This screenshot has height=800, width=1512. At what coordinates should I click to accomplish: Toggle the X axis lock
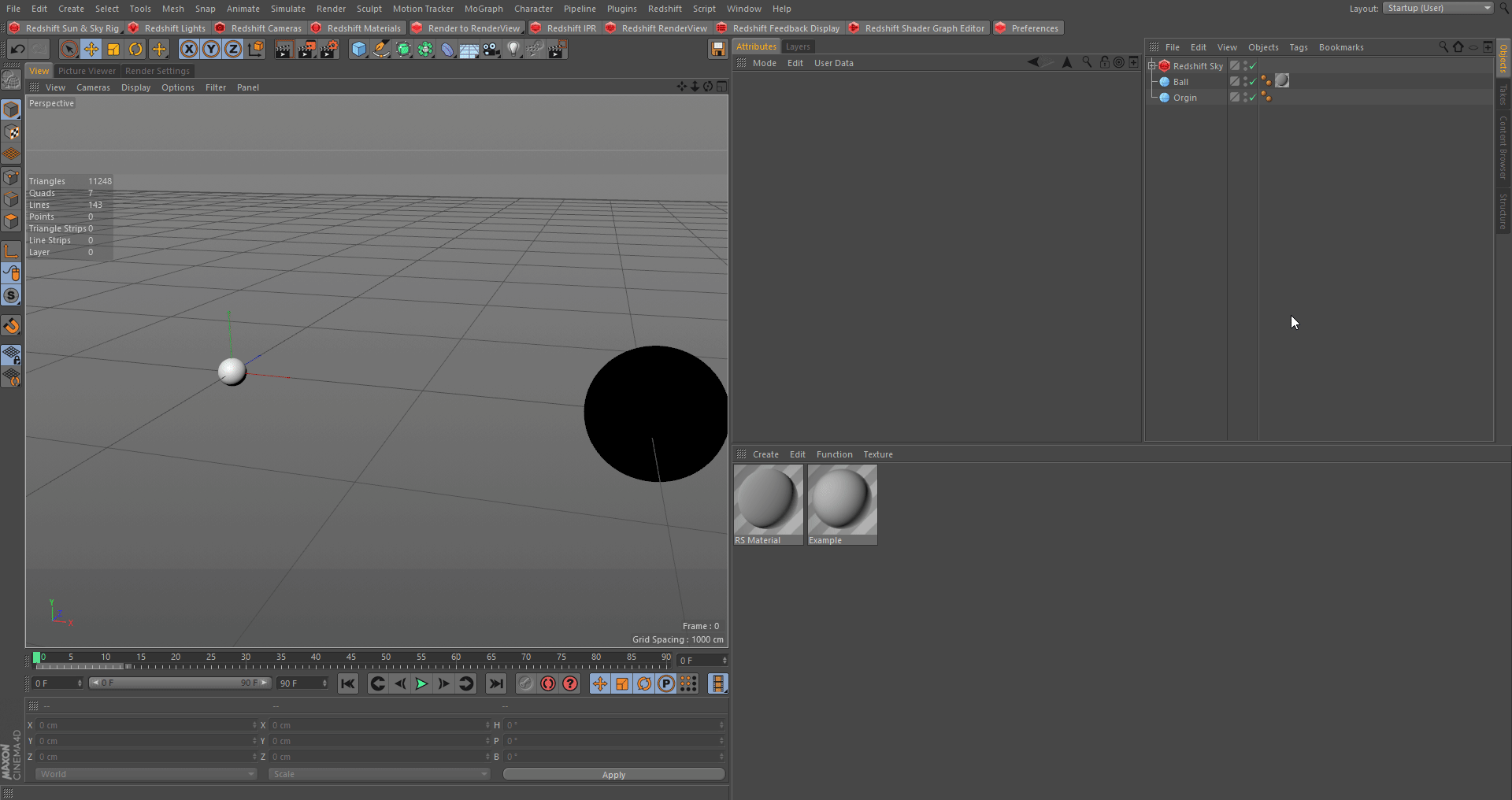point(189,50)
